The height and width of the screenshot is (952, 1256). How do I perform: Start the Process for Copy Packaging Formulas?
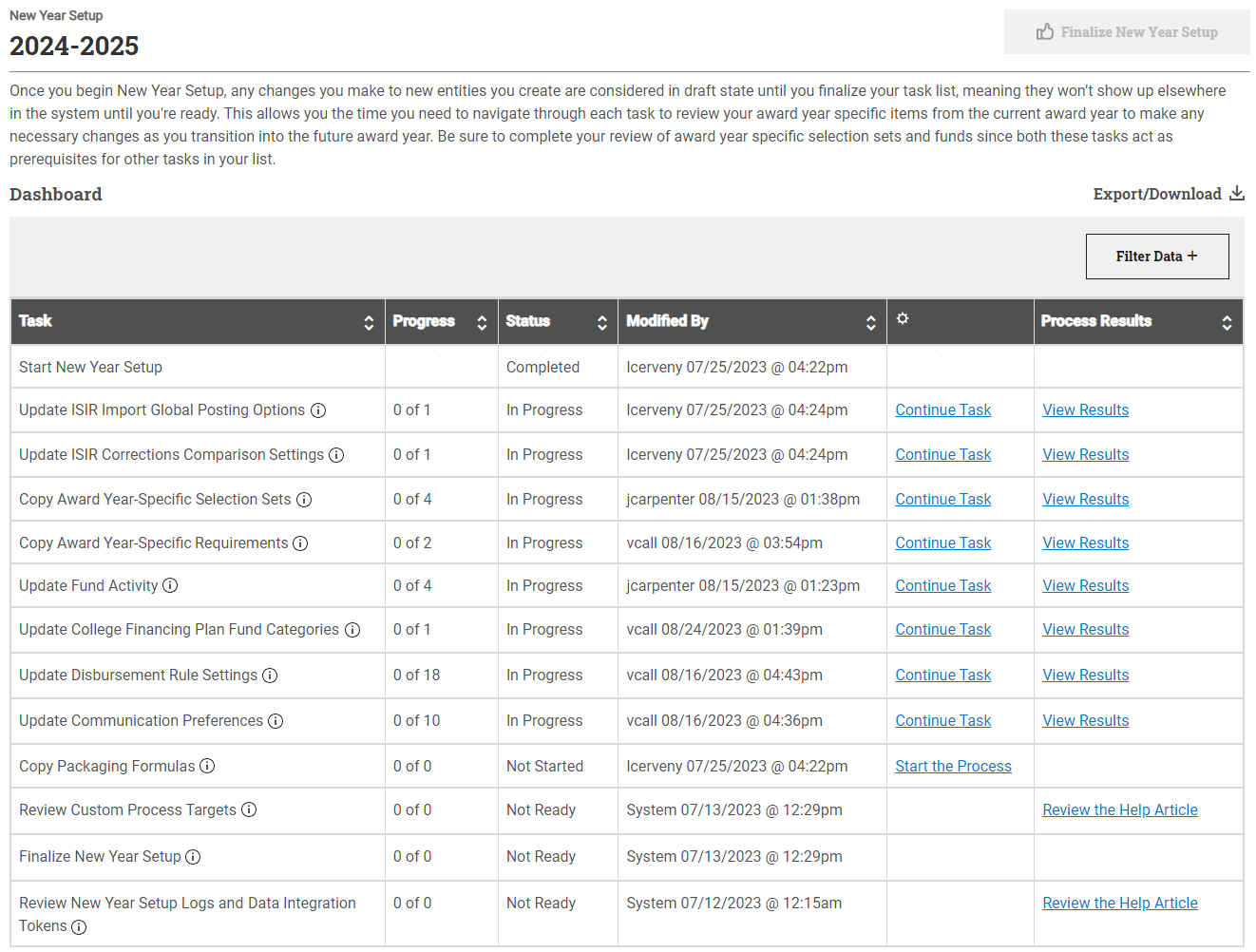pos(953,767)
